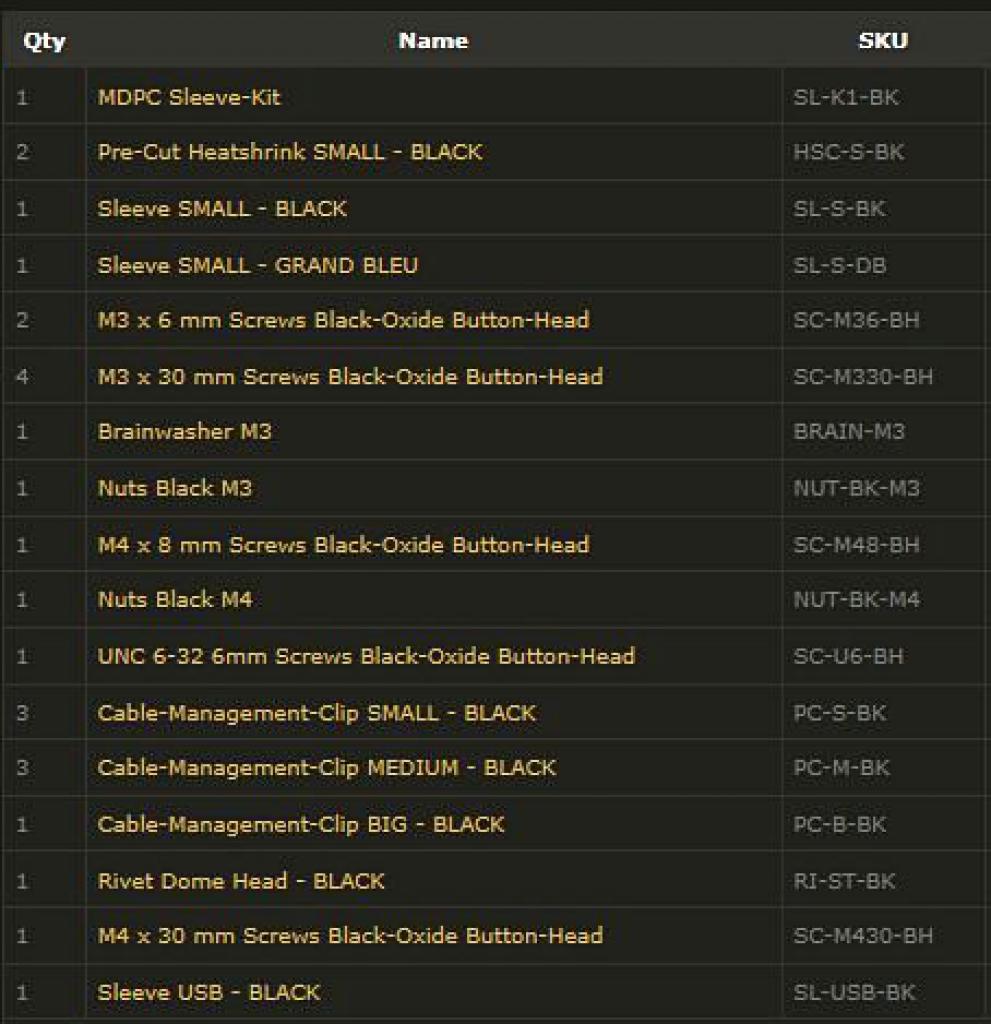Viewport: 991px width, 1024px height.
Task: Select Sleeve SMALL - BLACK product name
Action: [x=222, y=209]
